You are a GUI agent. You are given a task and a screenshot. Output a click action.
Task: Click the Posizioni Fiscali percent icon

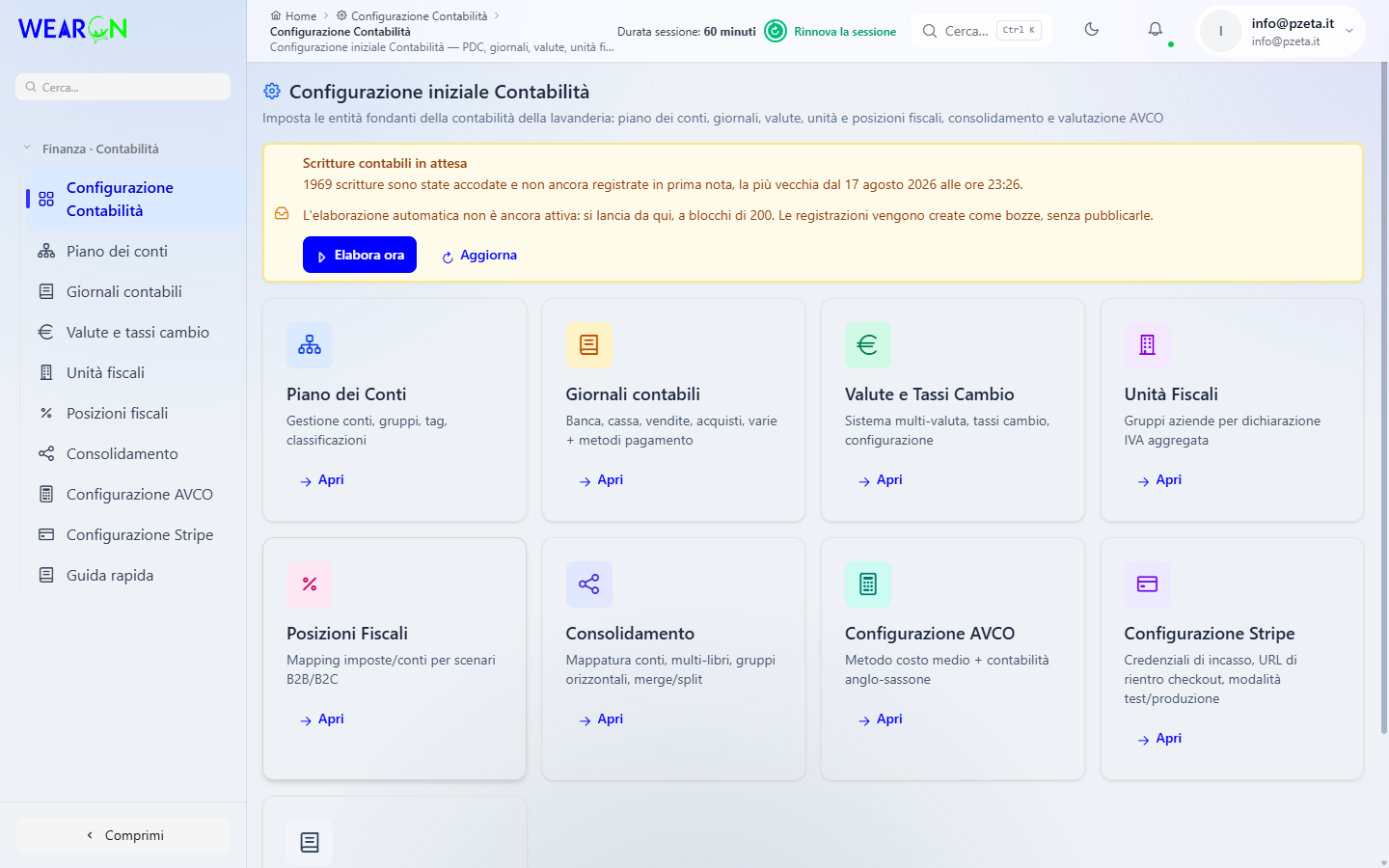(310, 583)
